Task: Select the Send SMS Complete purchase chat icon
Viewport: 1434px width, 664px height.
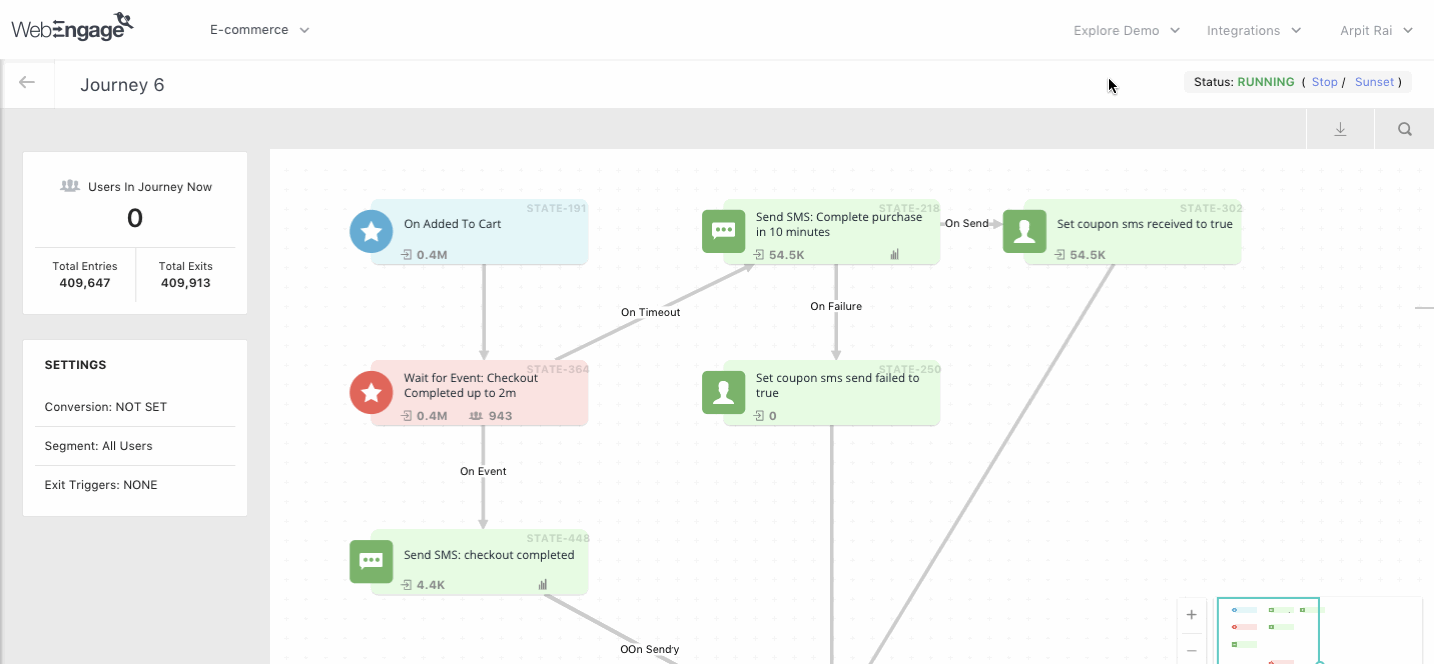Action: point(723,231)
